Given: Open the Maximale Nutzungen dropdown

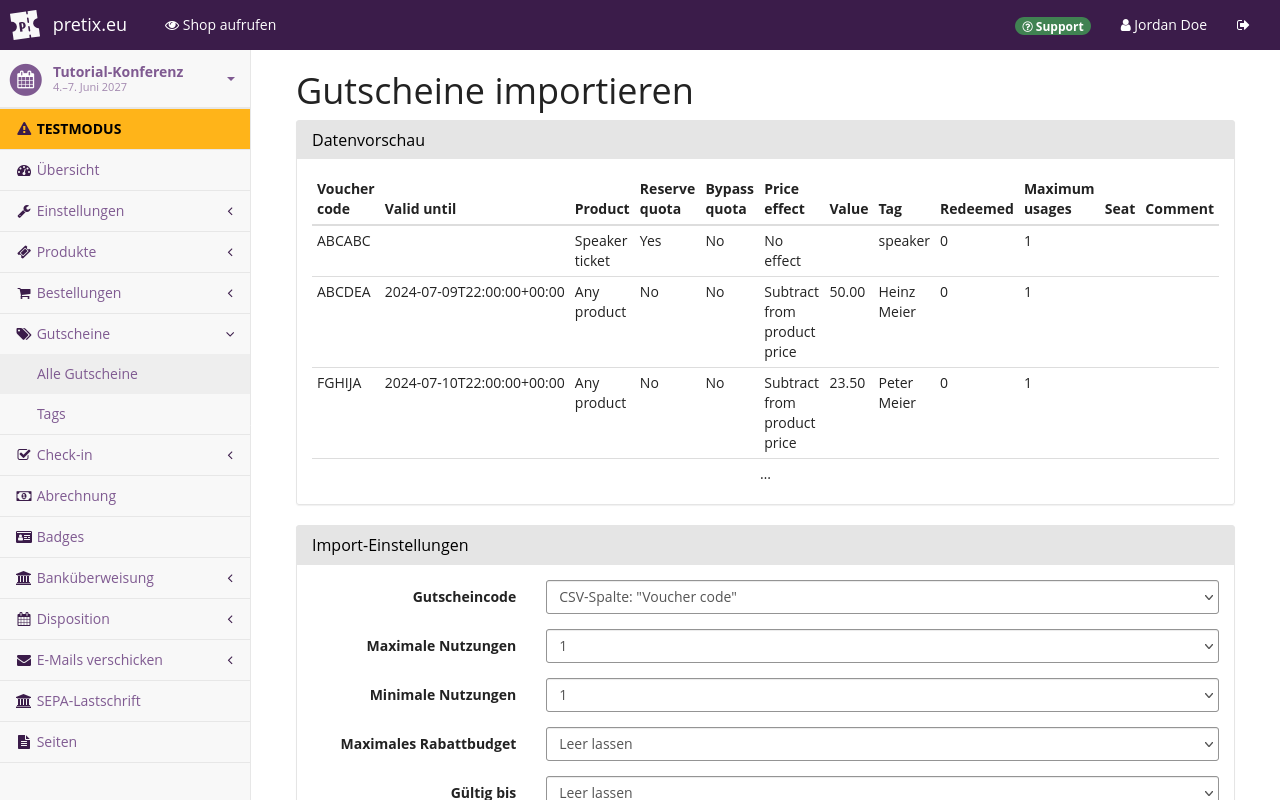Looking at the screenshot, I should point(882,646).
